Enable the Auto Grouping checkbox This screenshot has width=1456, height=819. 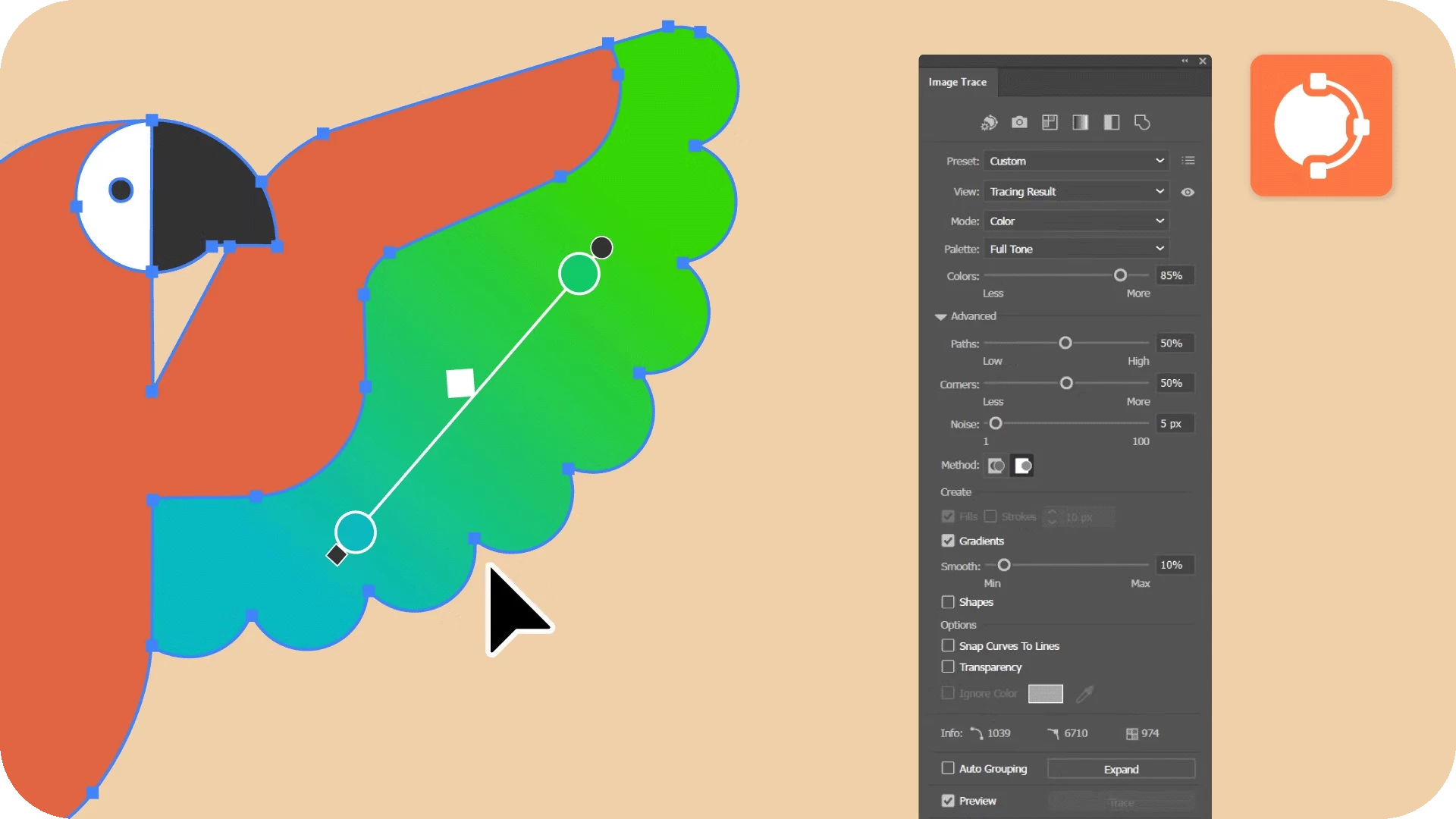(x=948, y=768)
